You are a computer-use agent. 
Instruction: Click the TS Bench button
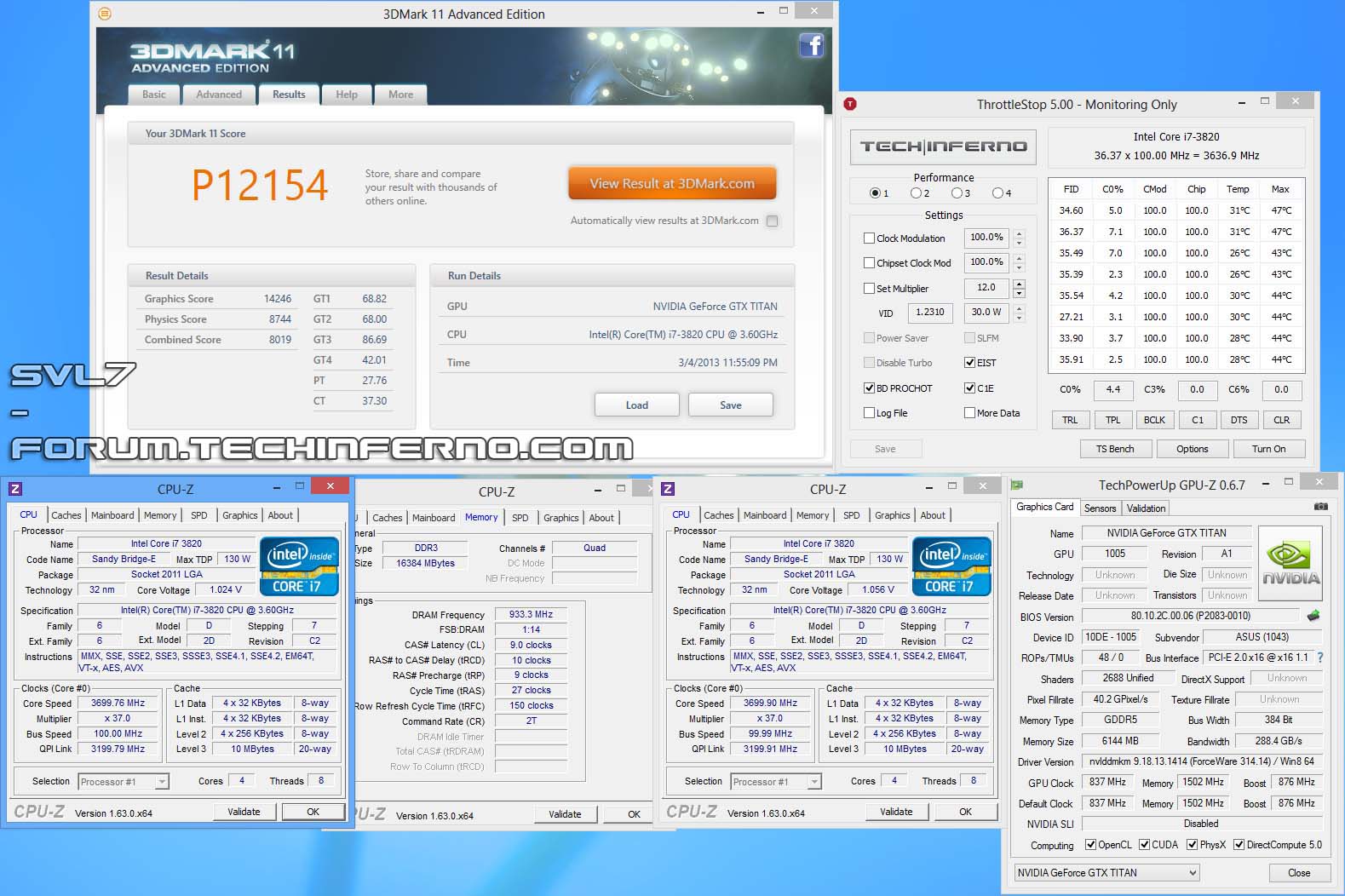[x=1114, y=449]
